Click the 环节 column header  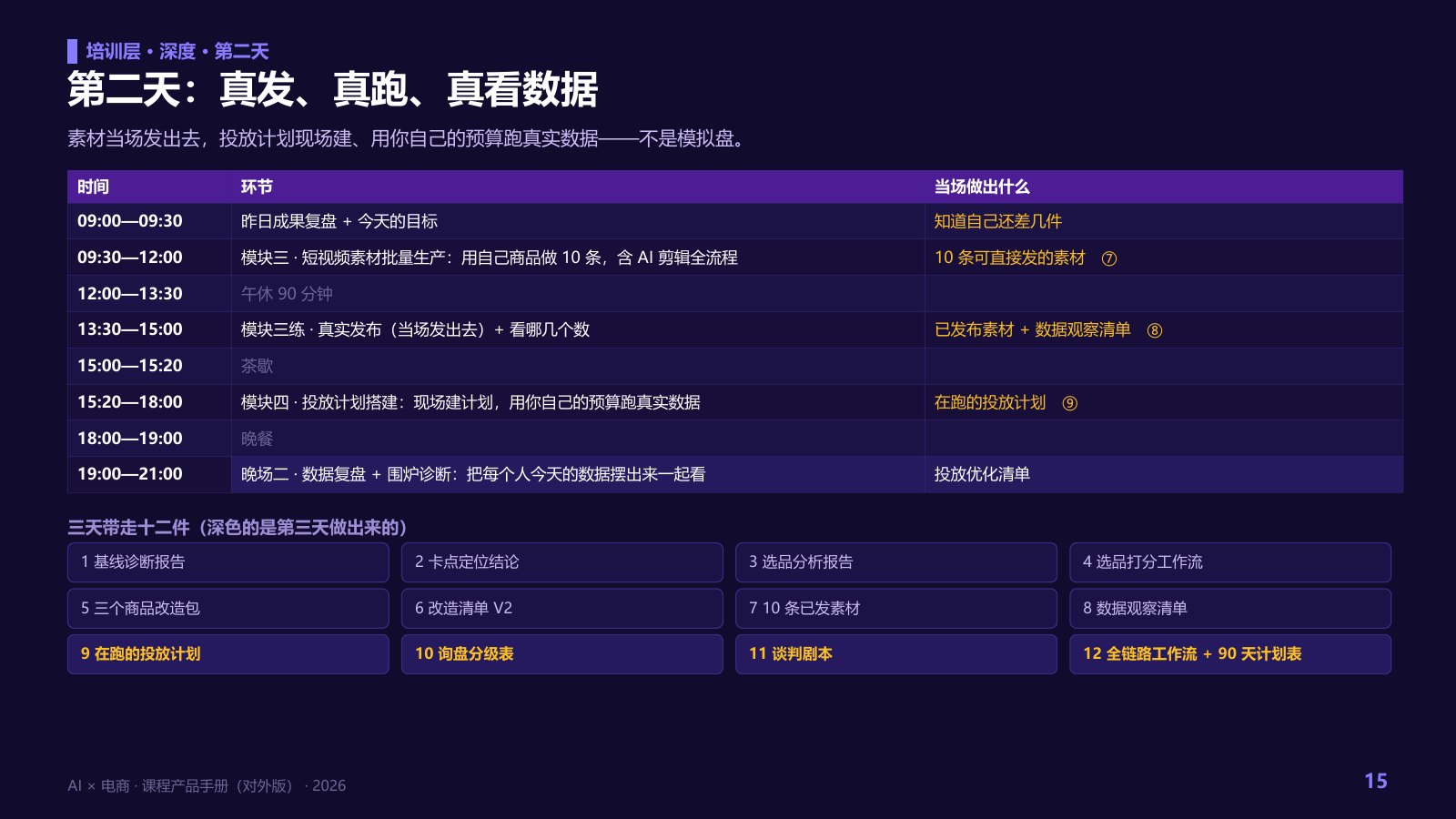click(x=578, y=187)
